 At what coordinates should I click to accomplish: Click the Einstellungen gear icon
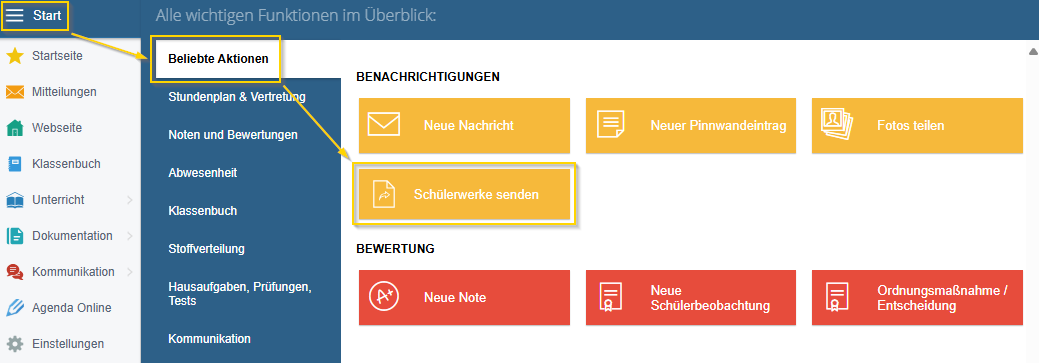(15, 344)
